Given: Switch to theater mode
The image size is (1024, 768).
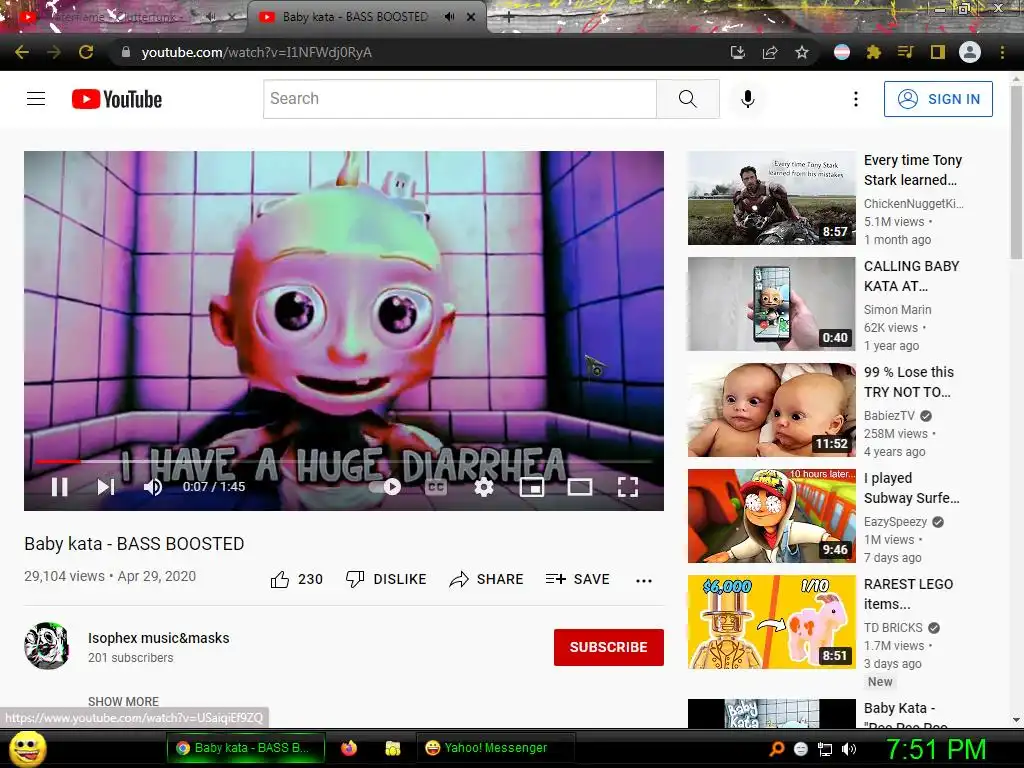Looking at the screenshot, I should [x=580, y=487].
